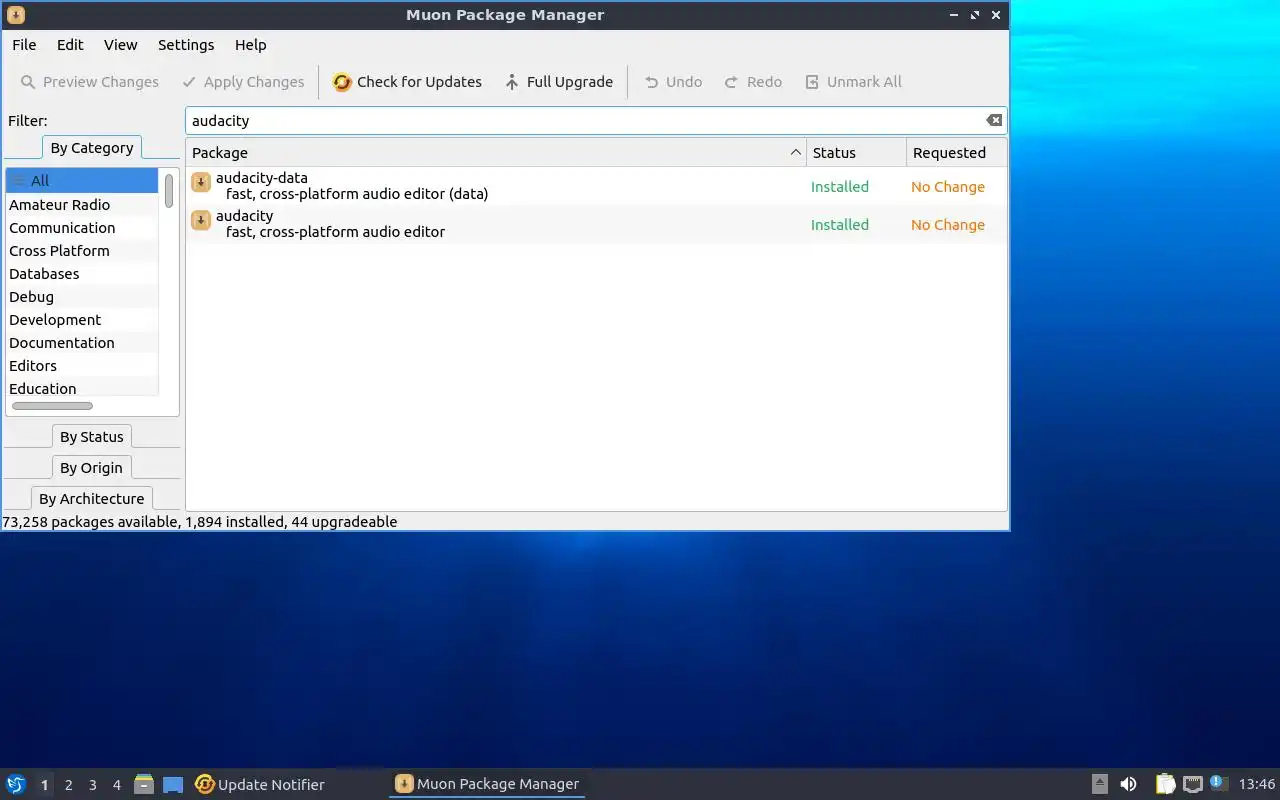Open the View menu
This screenshot has width=1280, height=800.
120,45
